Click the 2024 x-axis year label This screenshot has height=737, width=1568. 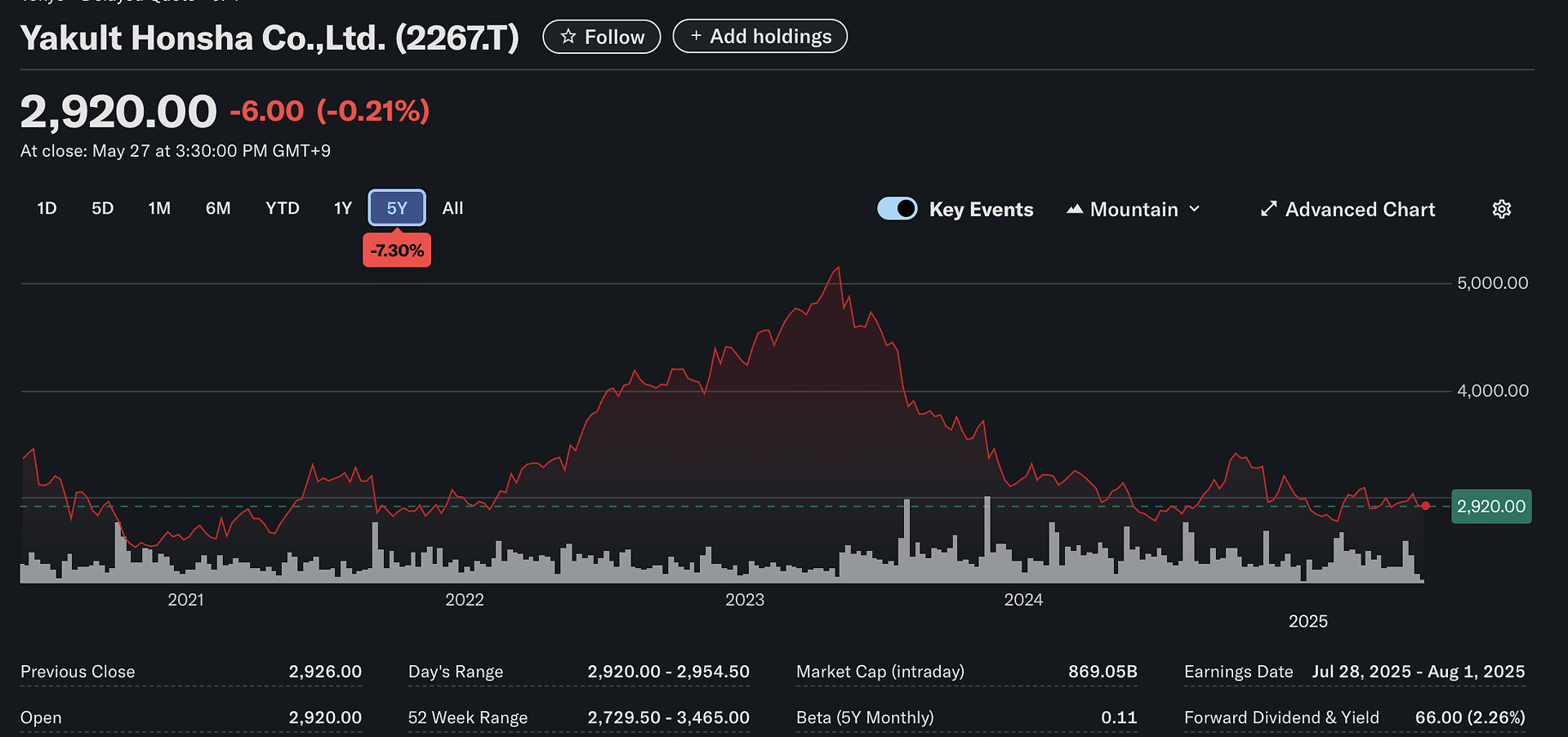click(x=1023, y=600)
